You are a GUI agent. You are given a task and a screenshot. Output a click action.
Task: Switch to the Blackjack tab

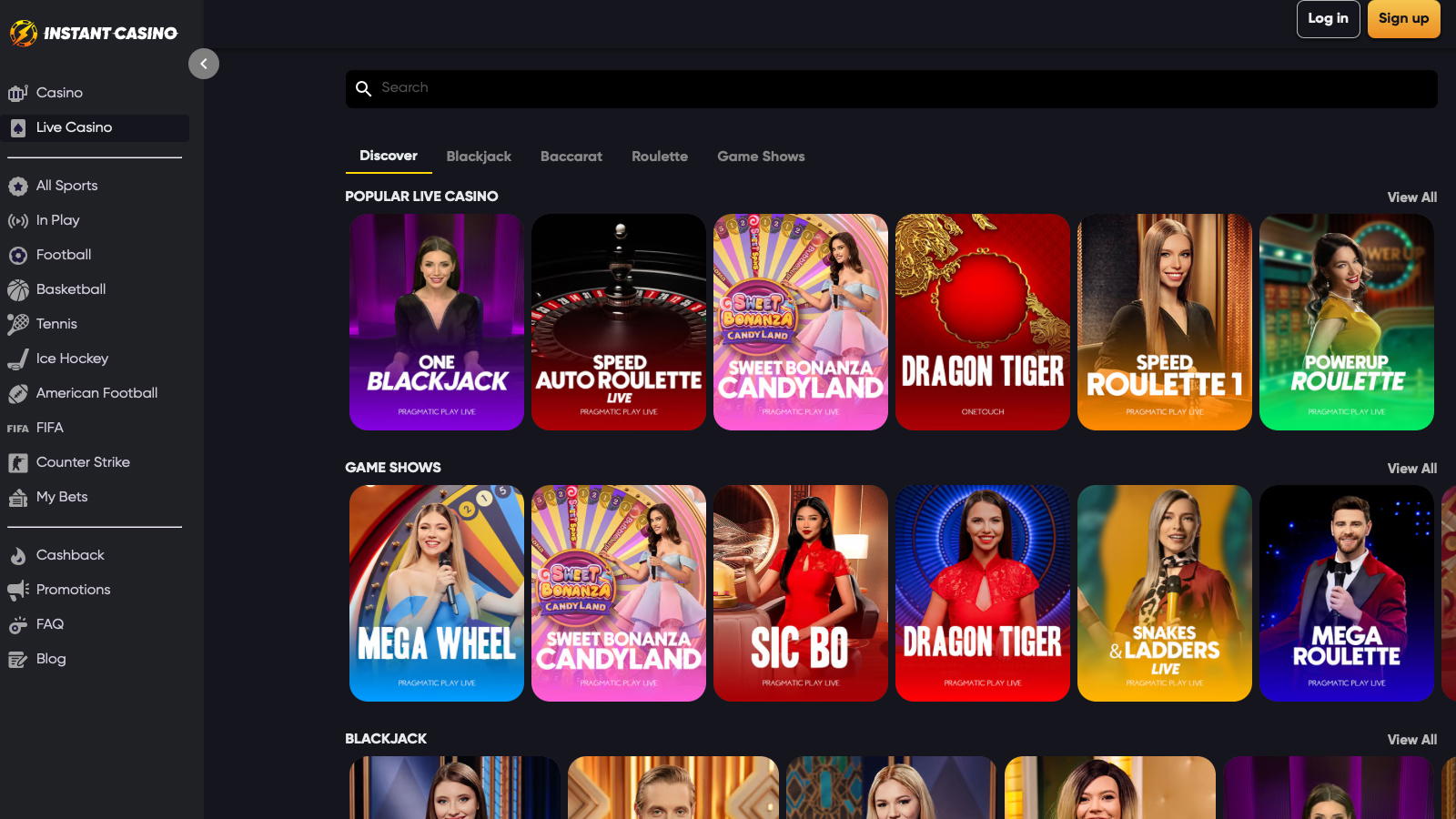point(479,157)
